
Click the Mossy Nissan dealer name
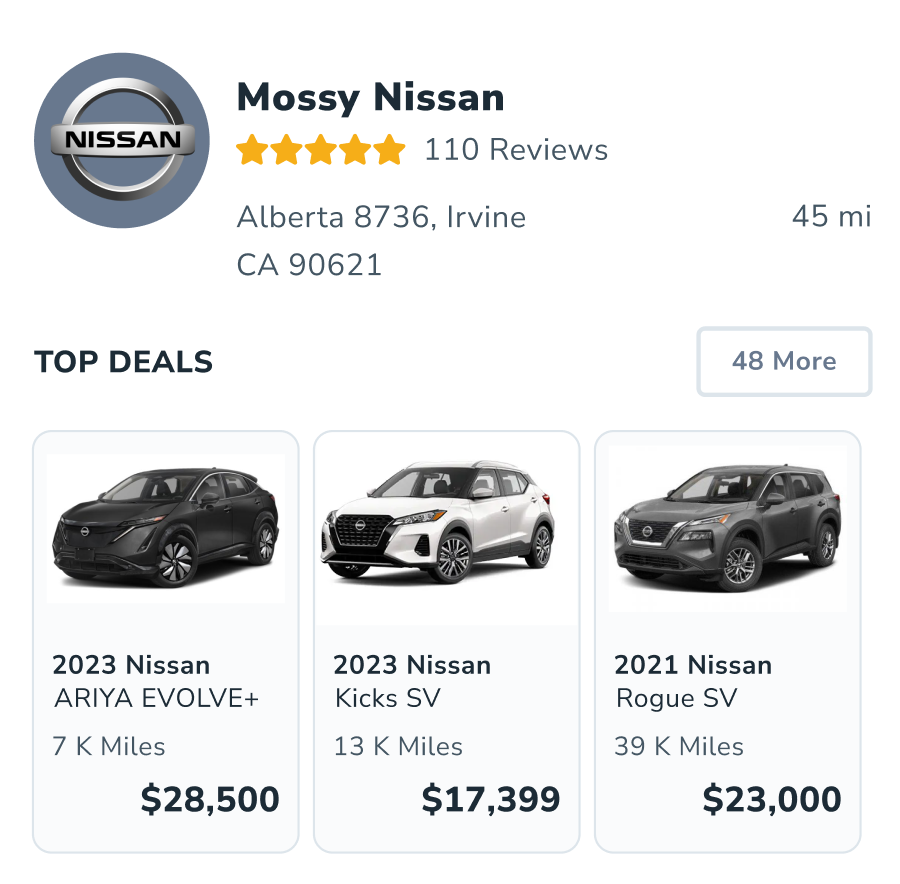tap(370, 98)
